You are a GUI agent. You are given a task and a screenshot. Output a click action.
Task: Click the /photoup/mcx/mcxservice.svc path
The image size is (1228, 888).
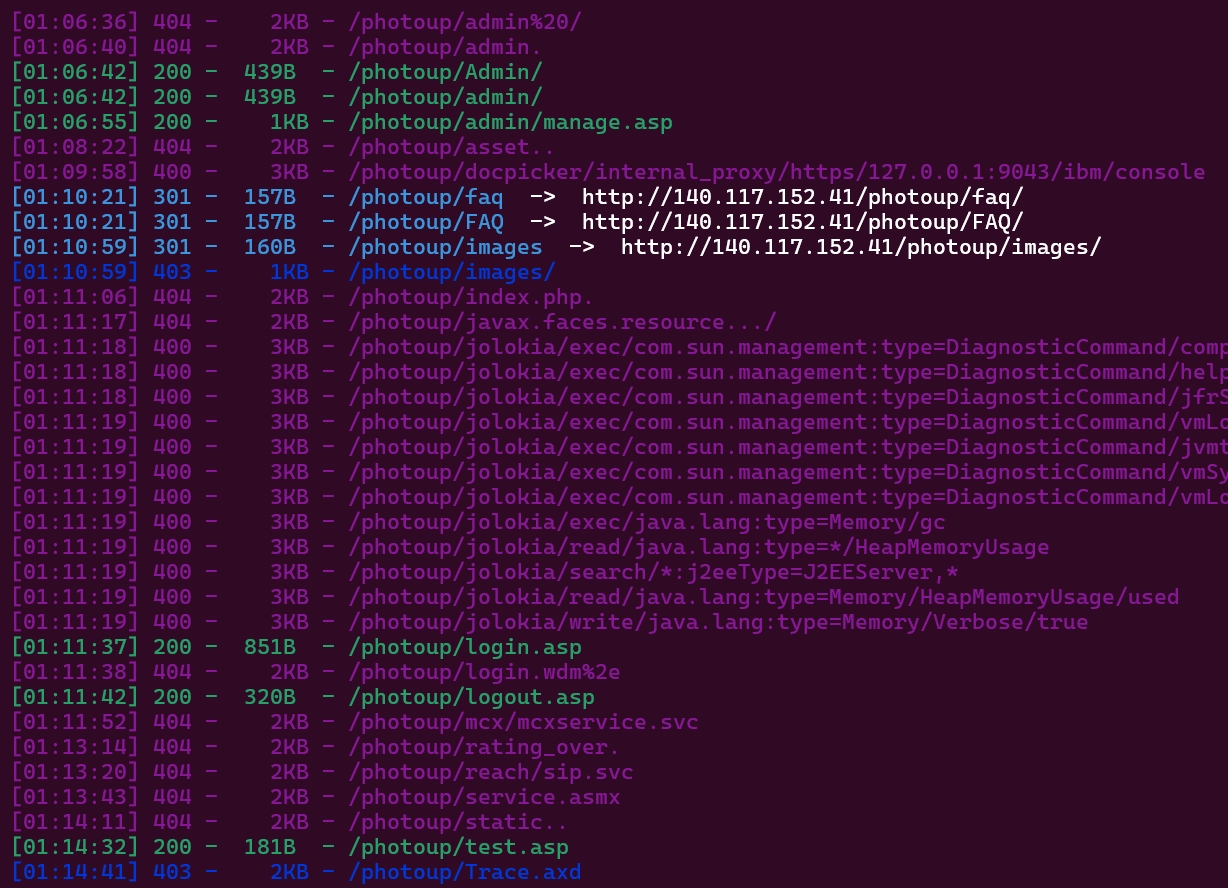point(523,722)
